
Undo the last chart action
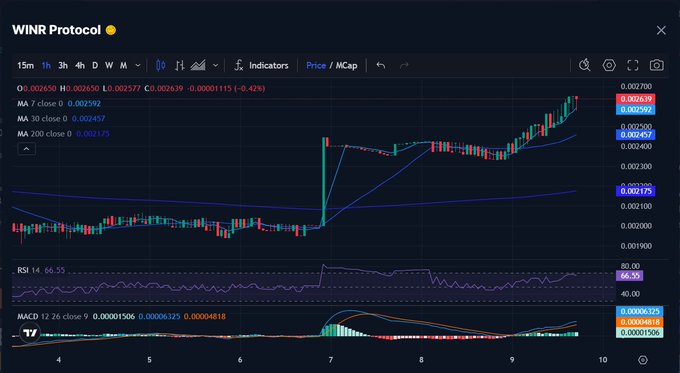pos(381,65)
